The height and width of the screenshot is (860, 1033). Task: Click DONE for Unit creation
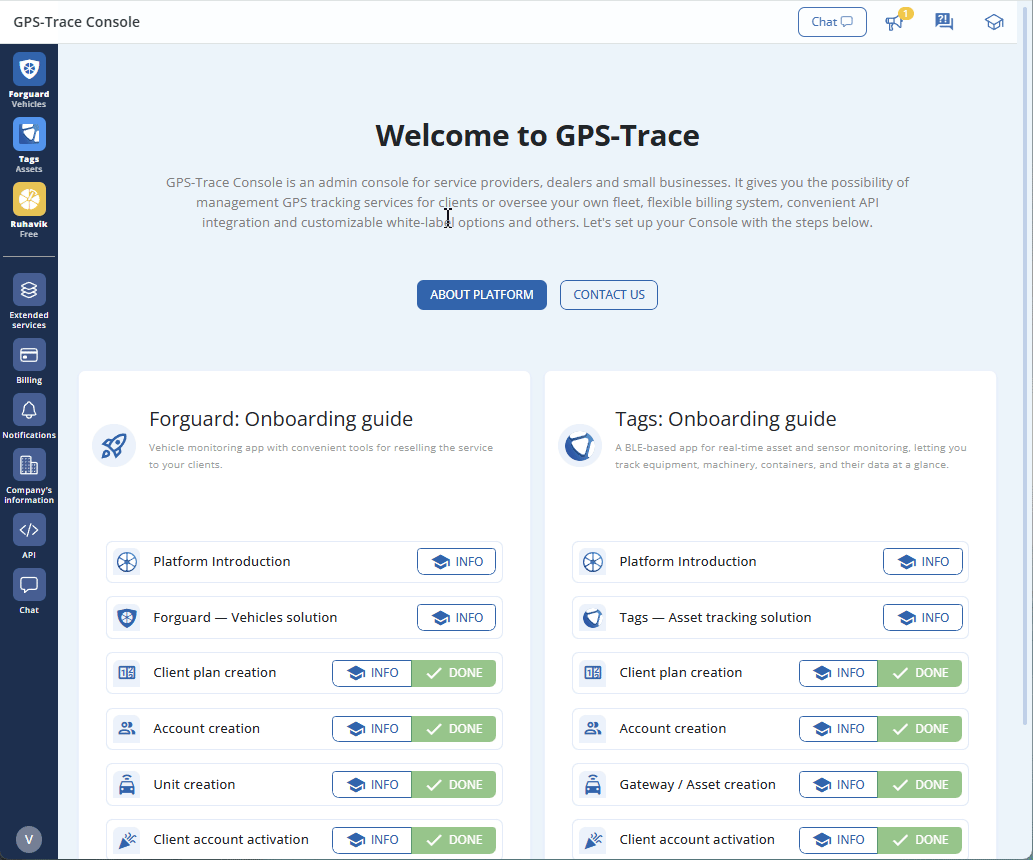tap(454, 784)
